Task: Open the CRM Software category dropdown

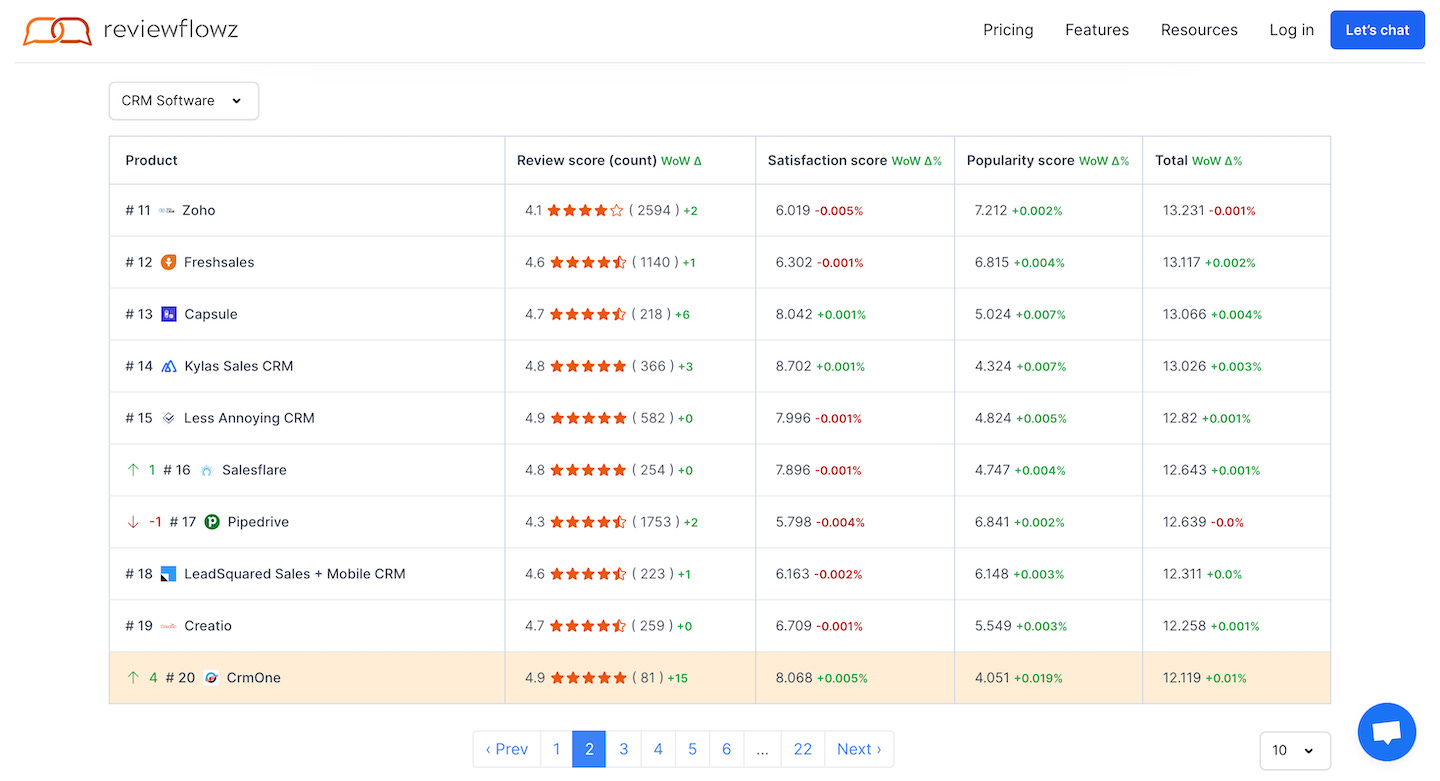Action: pos(184,101)
